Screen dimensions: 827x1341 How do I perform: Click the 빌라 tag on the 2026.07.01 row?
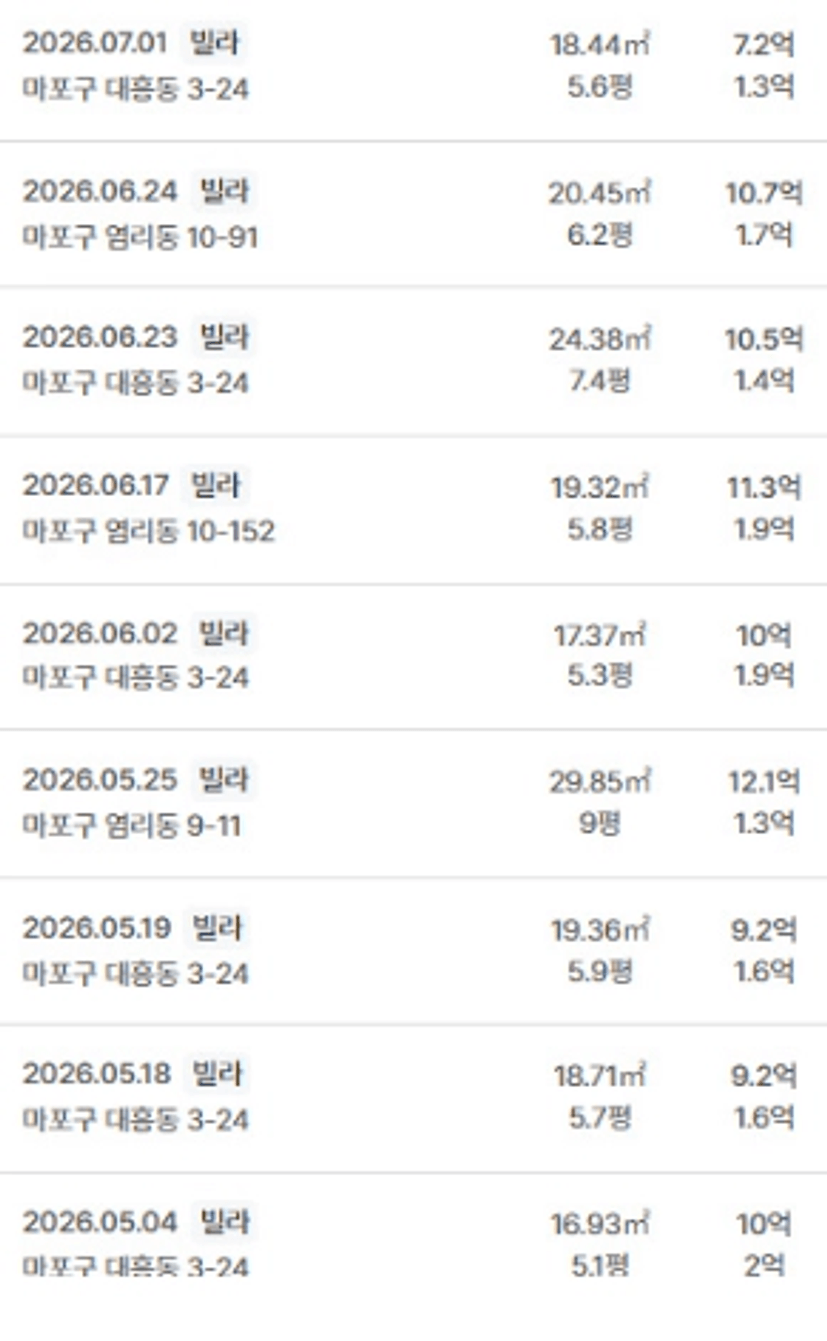[x=215, y=44]
